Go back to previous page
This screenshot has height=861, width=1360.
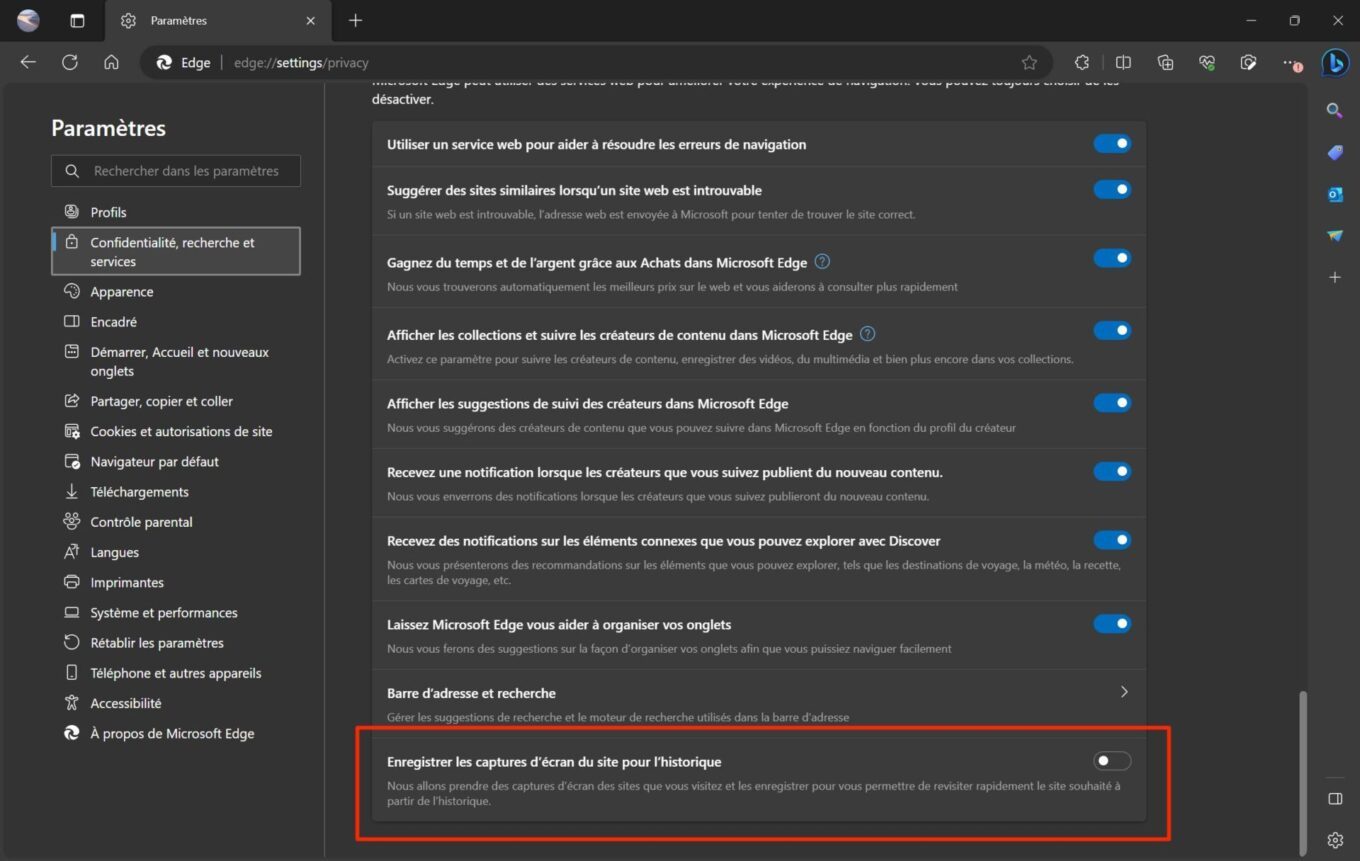[28, 62]
